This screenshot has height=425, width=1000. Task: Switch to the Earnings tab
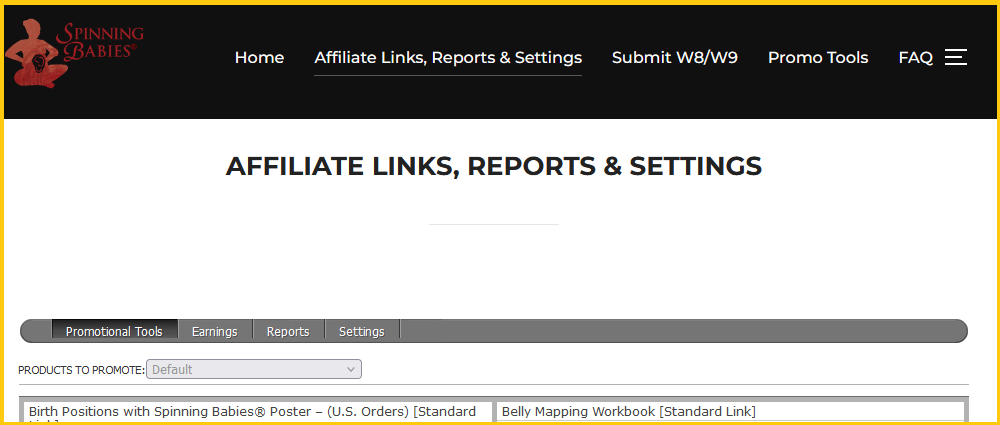(215, 331)
